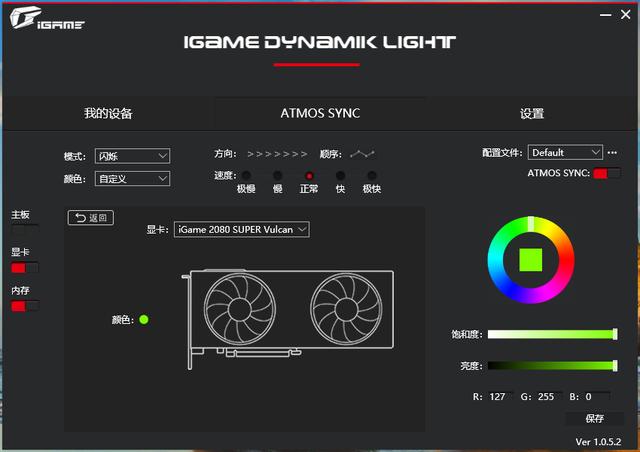Image resolution: width=640 pixels, height=452 pixels.
Task: Toggle the ATMOS SYNC switch
Action: [607, 173]
